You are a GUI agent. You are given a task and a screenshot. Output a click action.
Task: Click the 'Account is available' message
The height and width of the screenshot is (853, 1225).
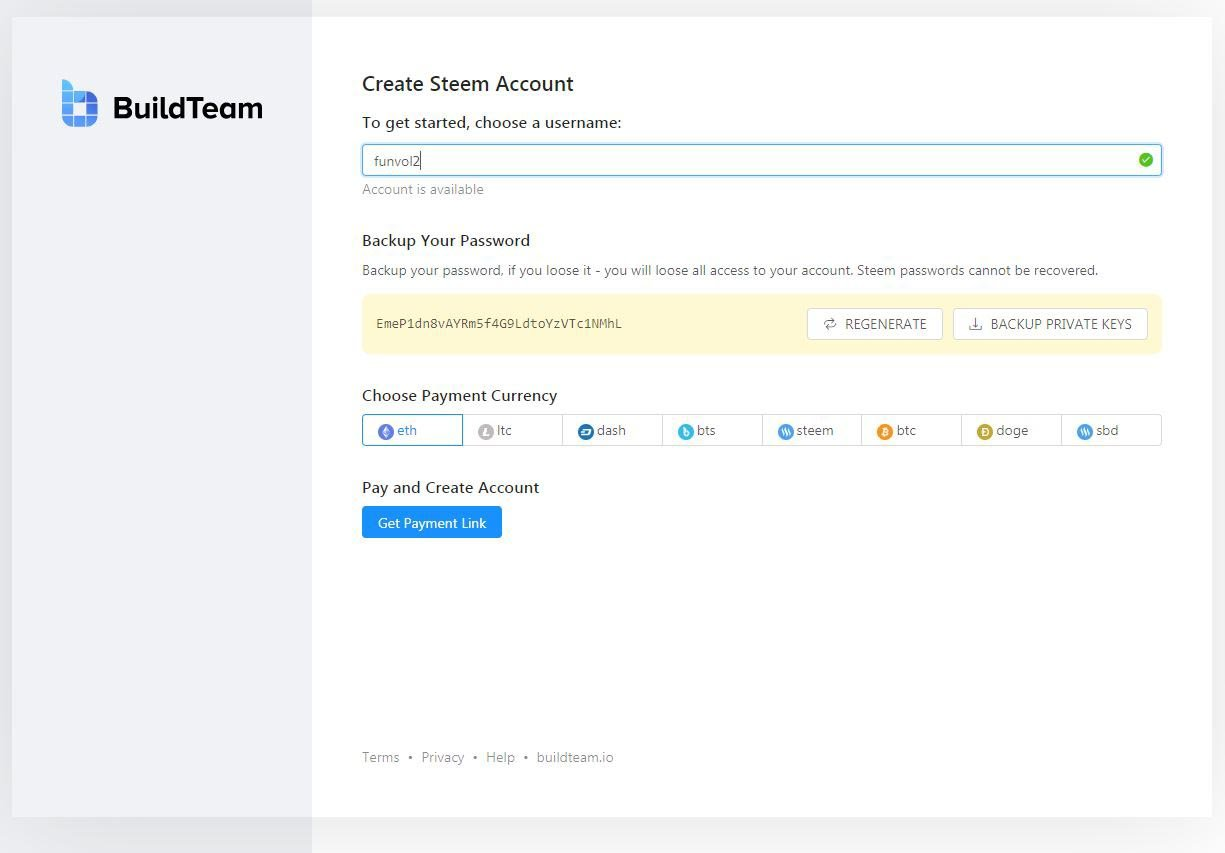point(422,189)
